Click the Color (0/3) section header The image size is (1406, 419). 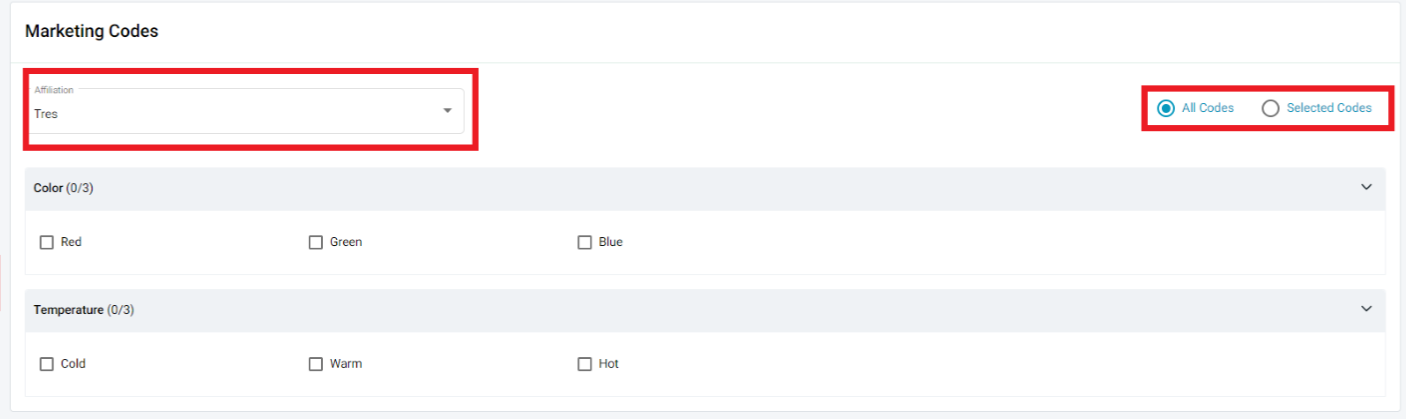coord(64,188)
